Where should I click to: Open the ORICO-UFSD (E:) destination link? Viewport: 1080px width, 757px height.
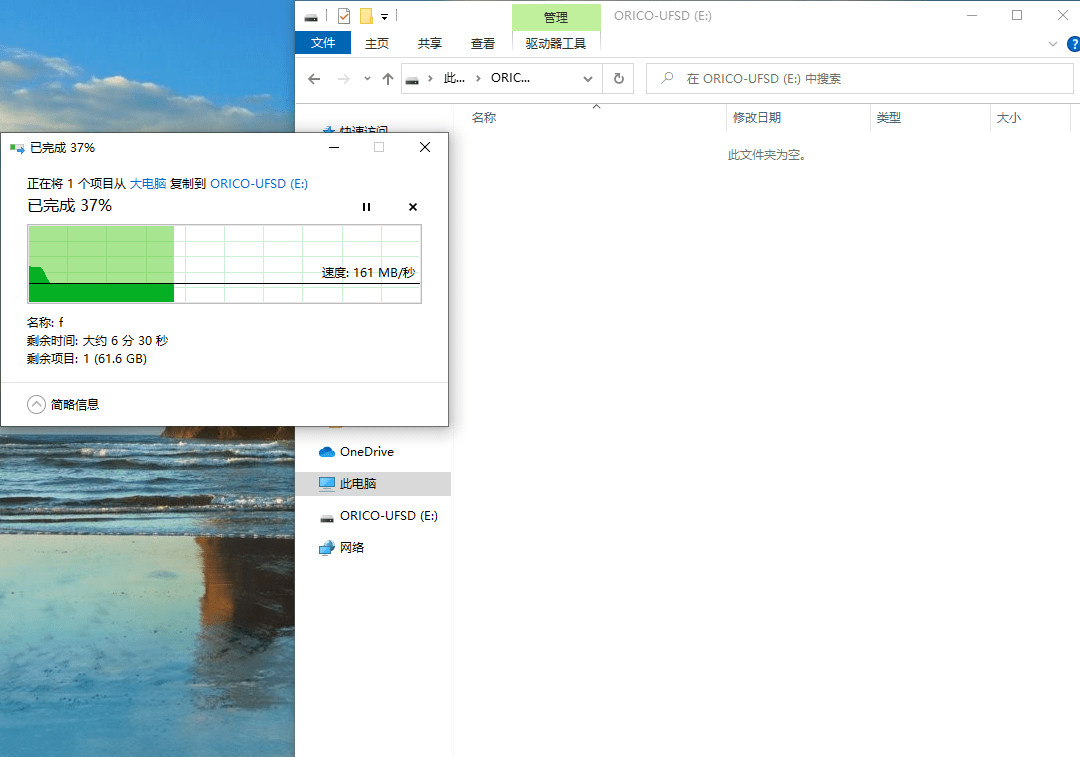click(x=259, y=184)
